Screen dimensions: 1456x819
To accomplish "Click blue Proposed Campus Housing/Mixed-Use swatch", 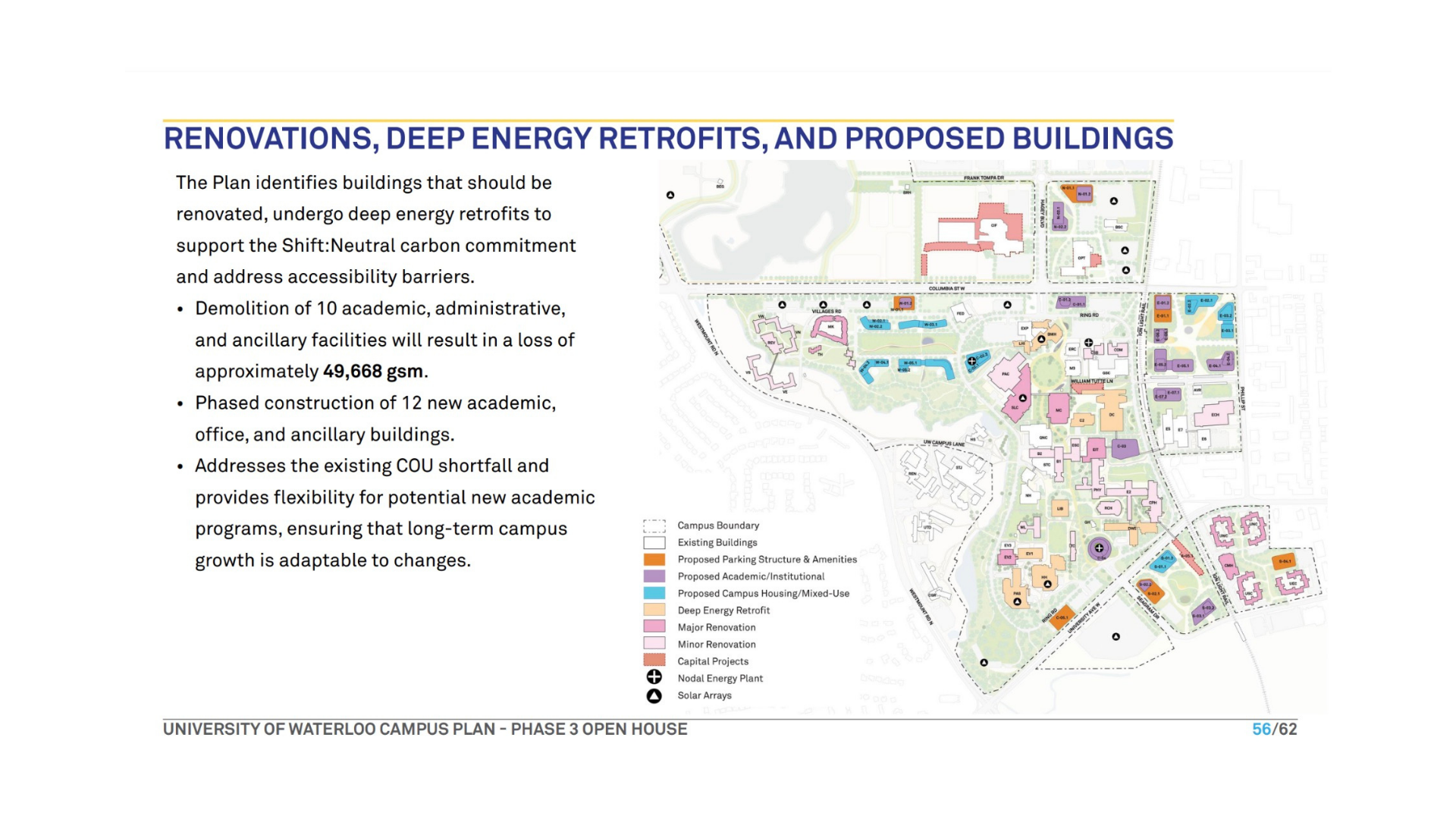I will [x=654, y=593].
